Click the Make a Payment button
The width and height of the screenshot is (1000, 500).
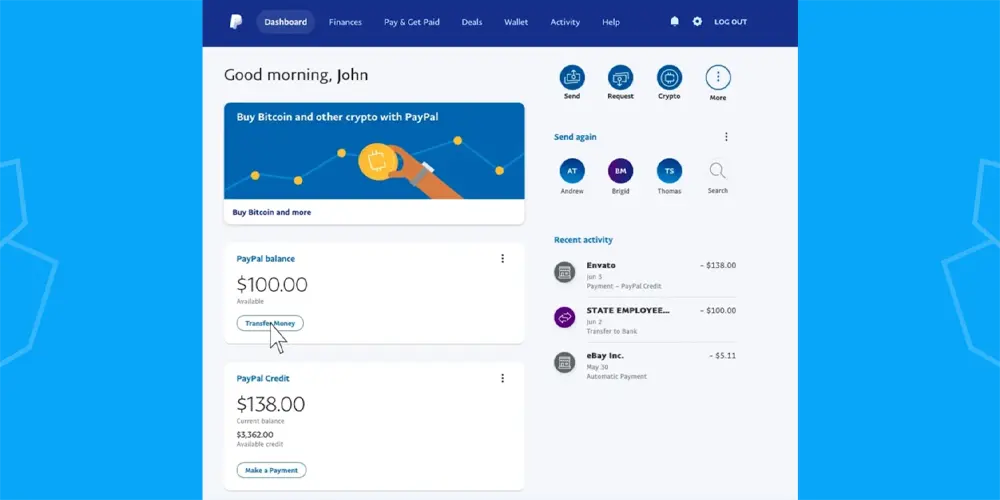271,471
